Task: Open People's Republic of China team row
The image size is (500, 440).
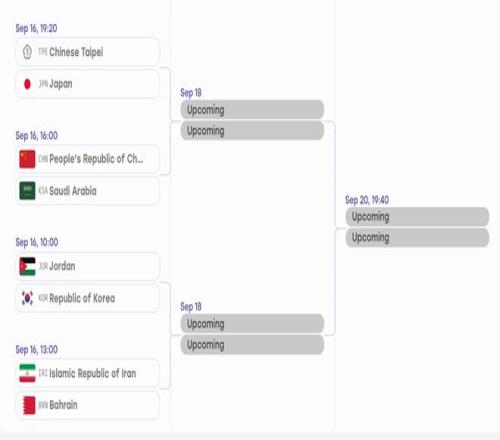Action: tap(87, 159)
